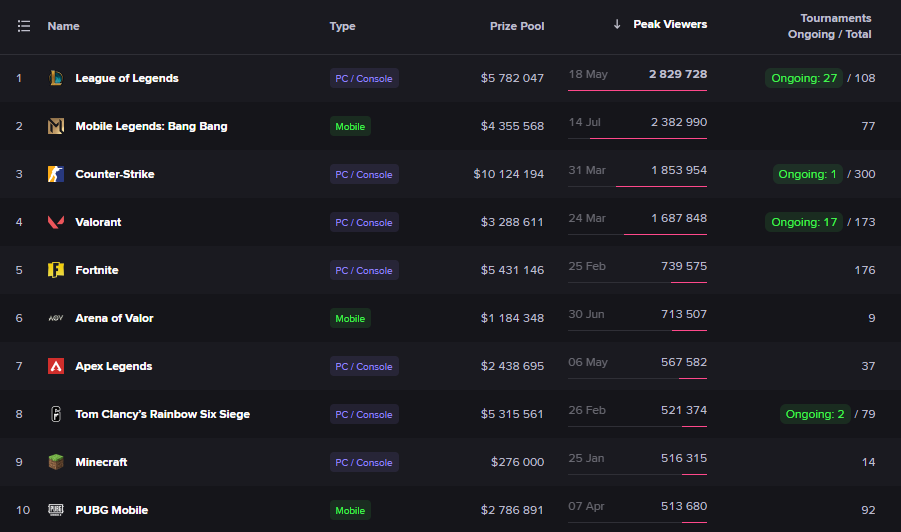Sort table by Prize Pool column
Screen dimensions: 901x532
click(x=517, y=26)
